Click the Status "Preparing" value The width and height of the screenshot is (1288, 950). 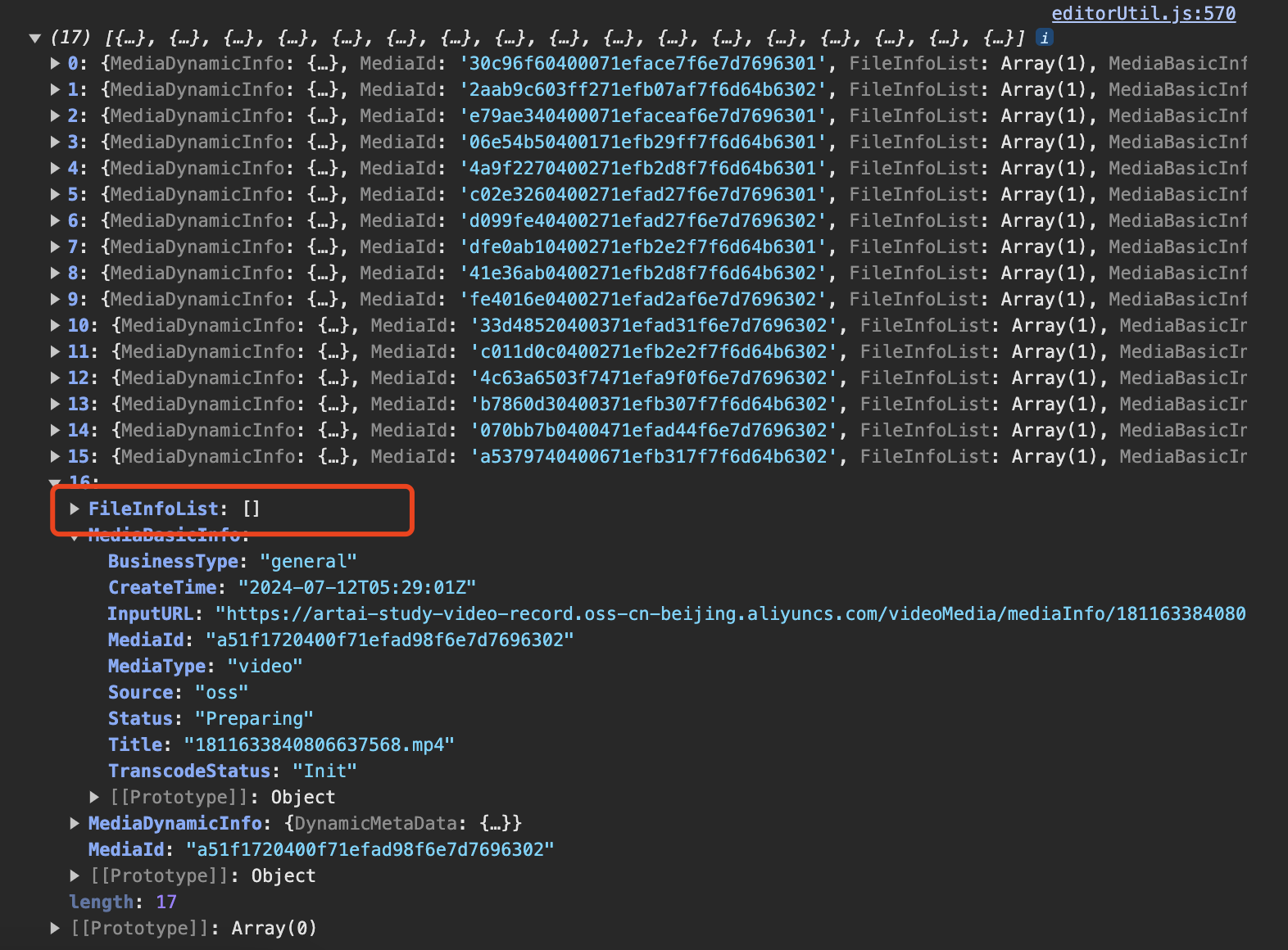254,718
